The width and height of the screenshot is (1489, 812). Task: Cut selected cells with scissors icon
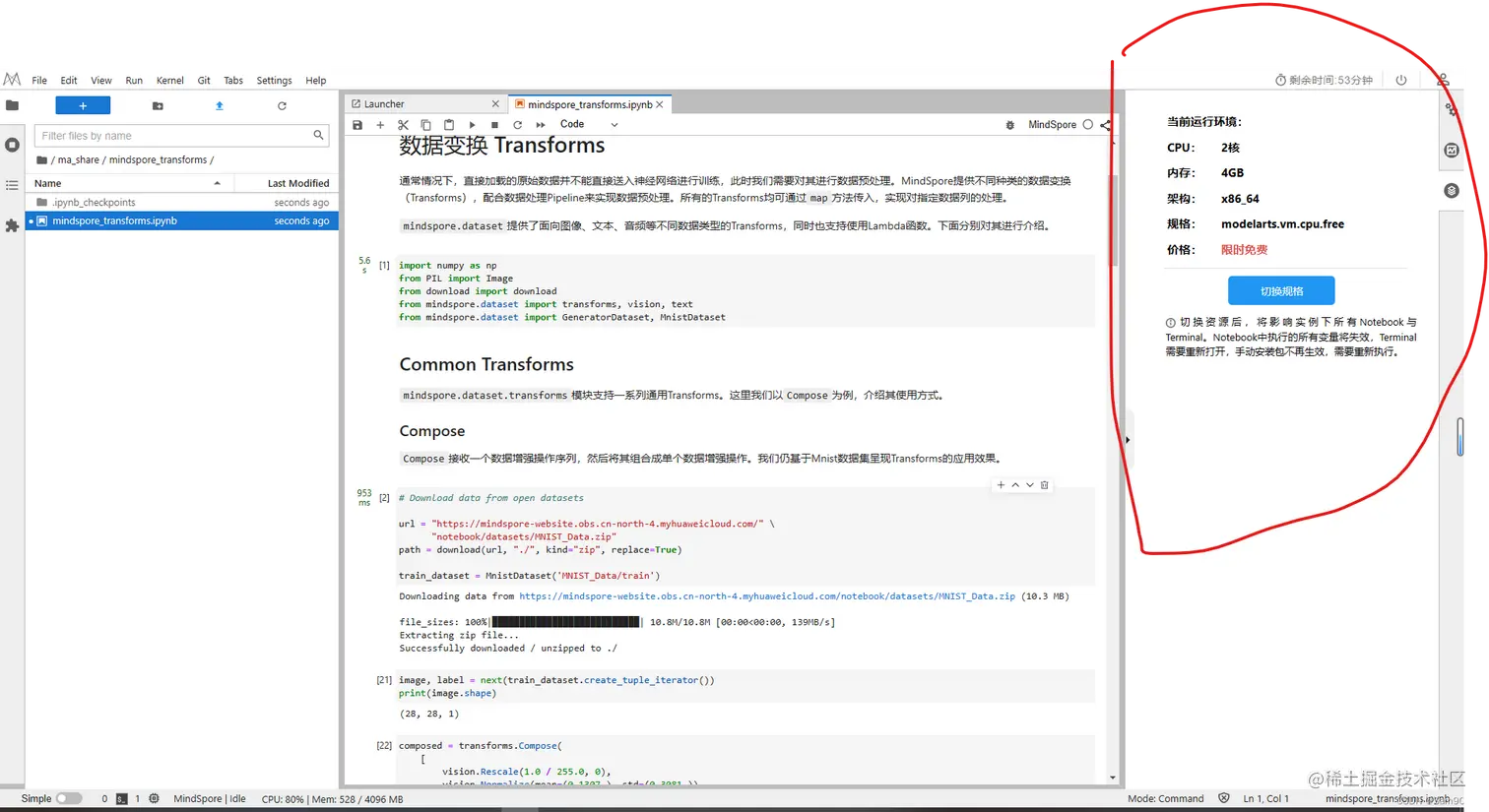[x=403, y=125]
